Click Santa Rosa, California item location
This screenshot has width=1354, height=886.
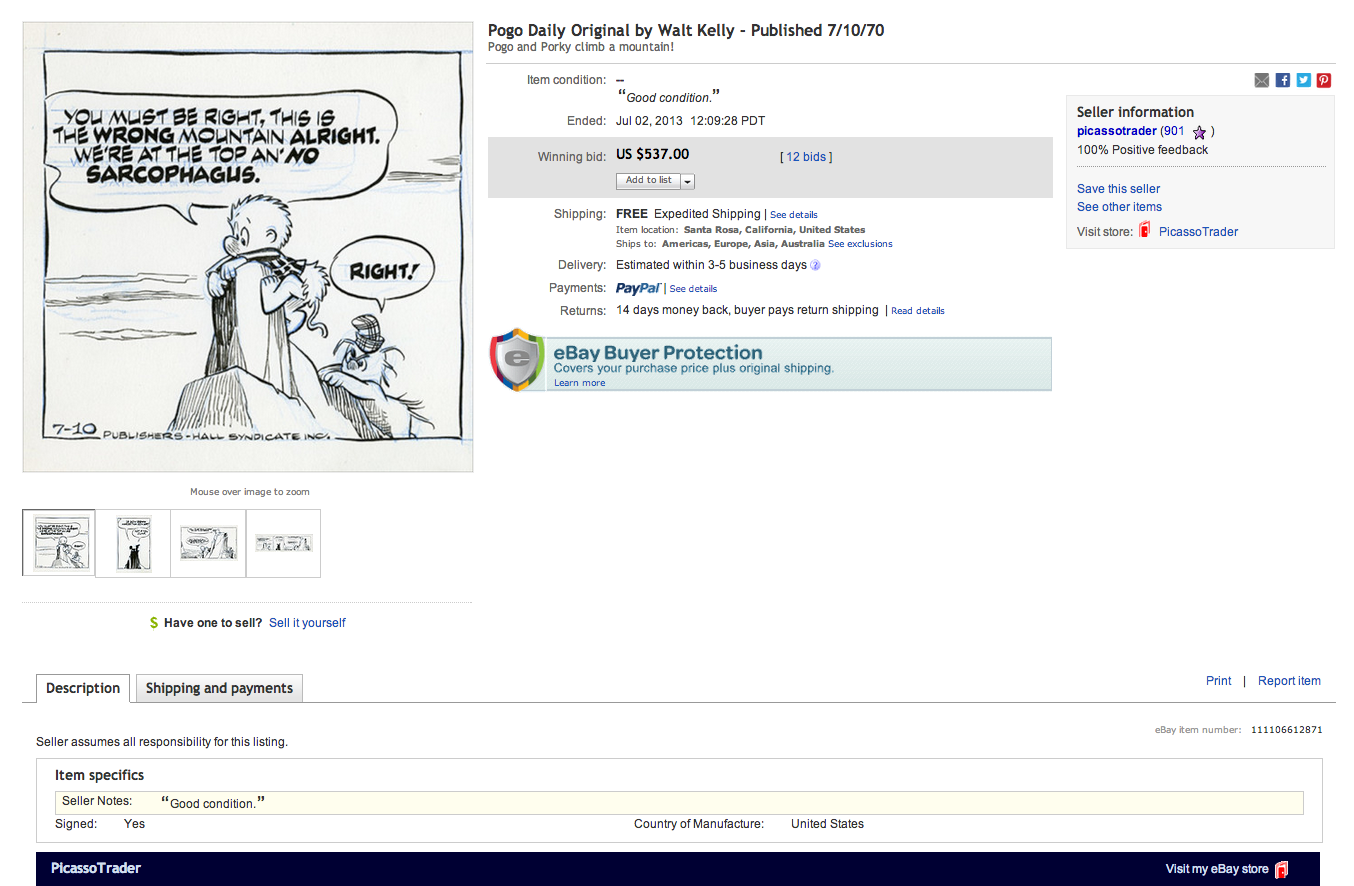coord(774,230)
